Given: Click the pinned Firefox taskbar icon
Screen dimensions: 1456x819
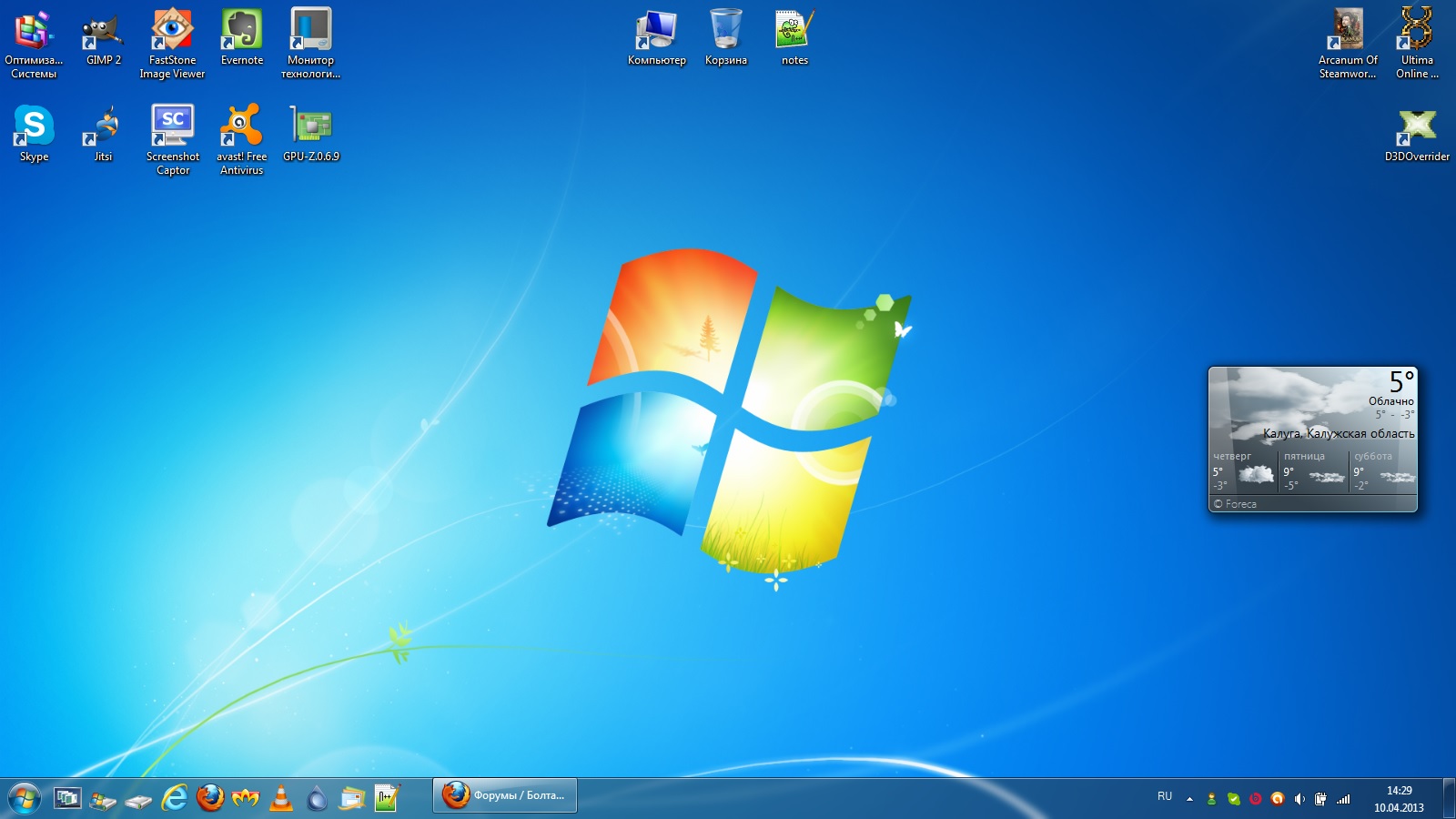Looking at the screenshot, I should [210, 798].
